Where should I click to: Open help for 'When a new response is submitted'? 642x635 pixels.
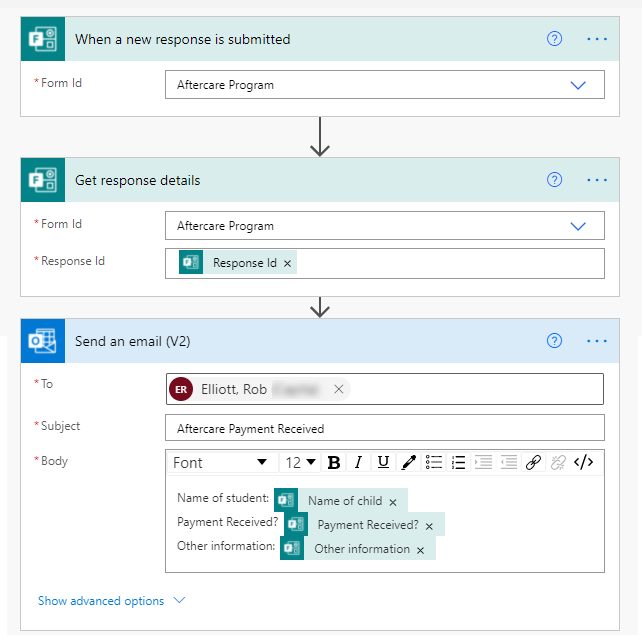[x=554, y=39]
